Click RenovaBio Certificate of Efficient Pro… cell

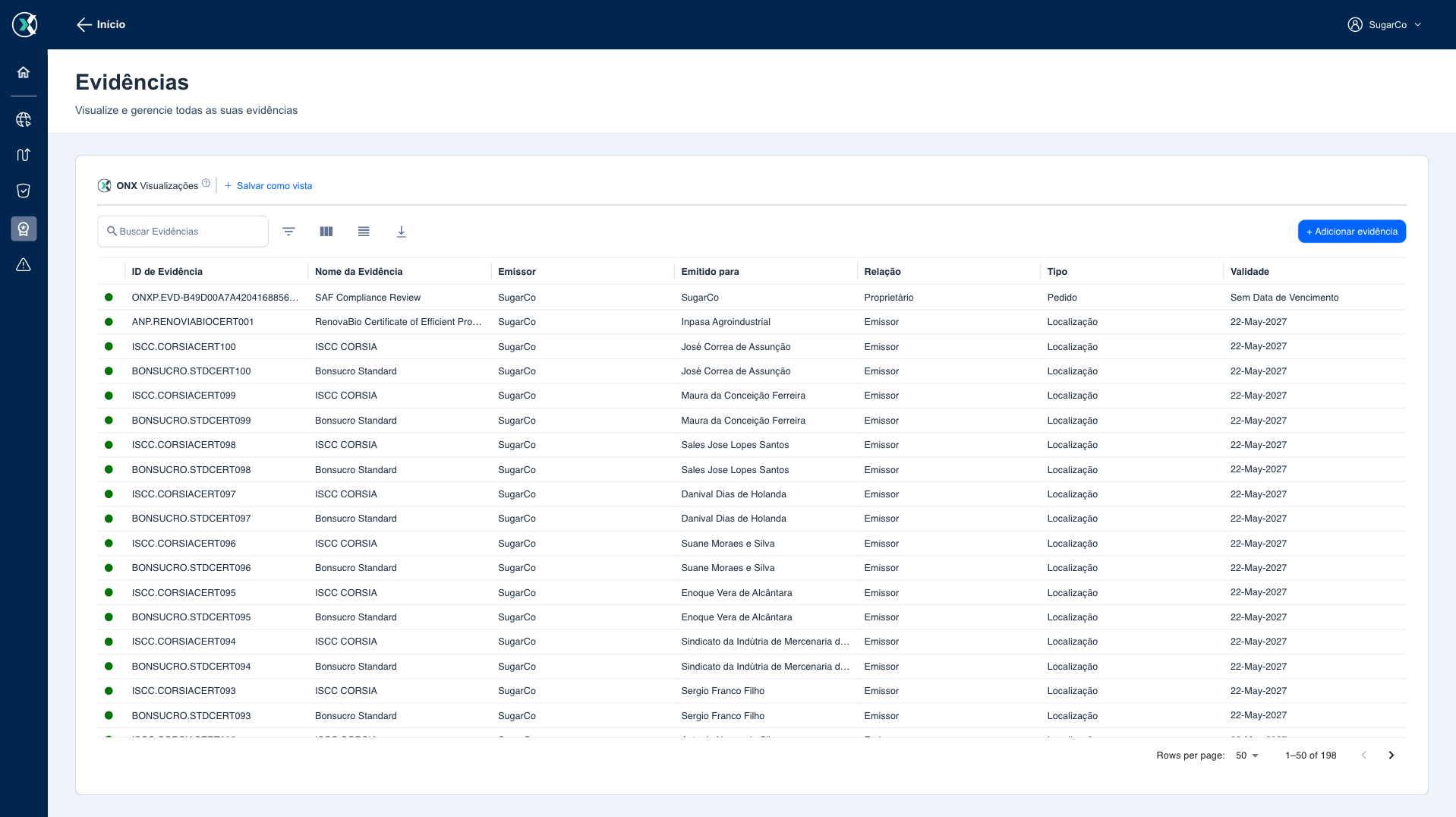pos(399,322)
